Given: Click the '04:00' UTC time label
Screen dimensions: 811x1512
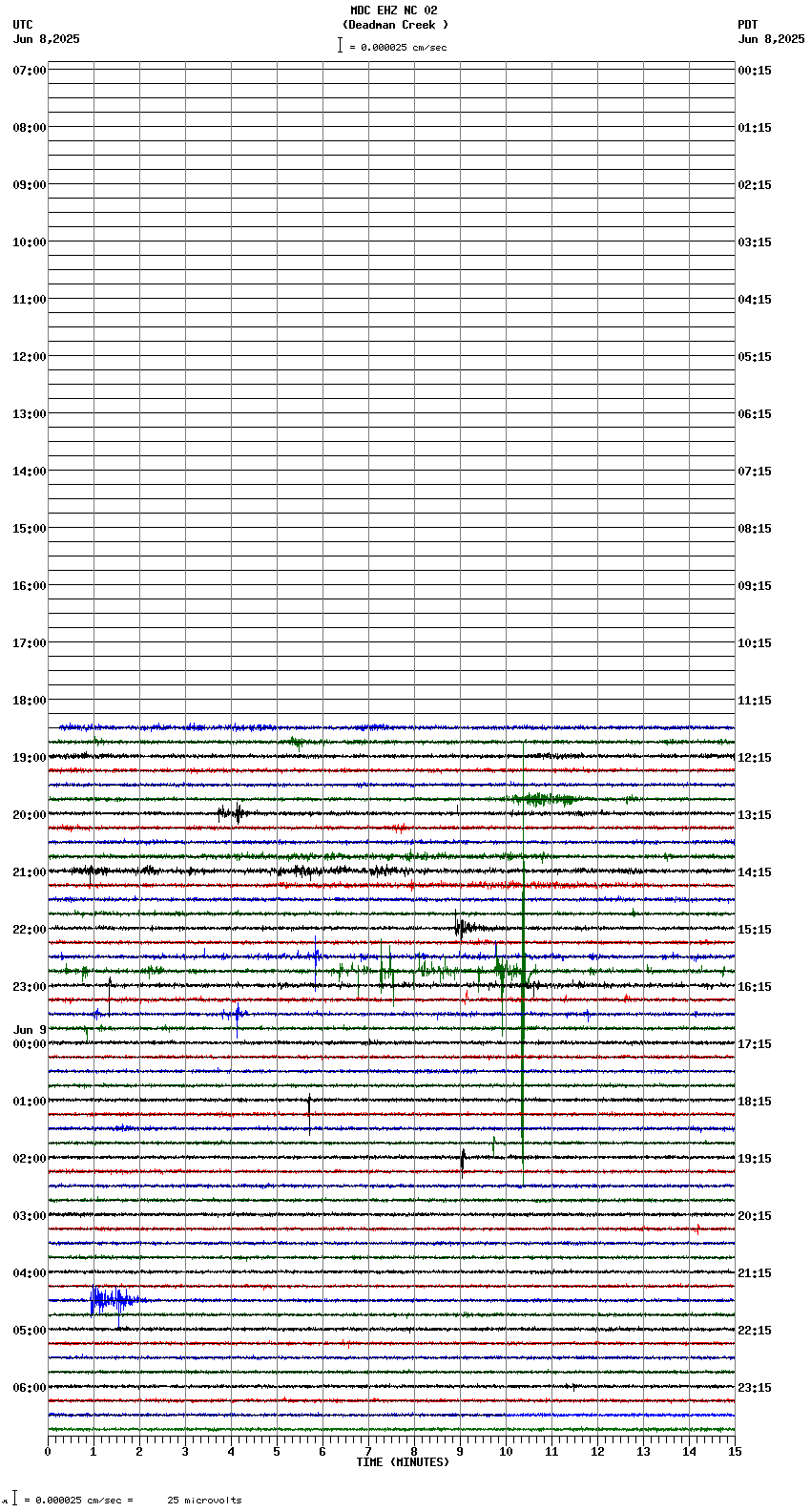Looking at the screenshot, I should (30, 1273).
